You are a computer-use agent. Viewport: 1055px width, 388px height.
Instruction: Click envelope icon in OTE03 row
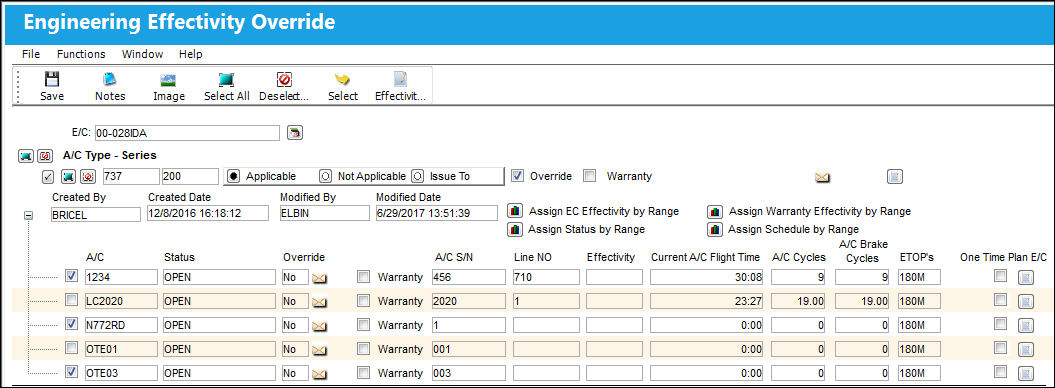tap(320, 374)
